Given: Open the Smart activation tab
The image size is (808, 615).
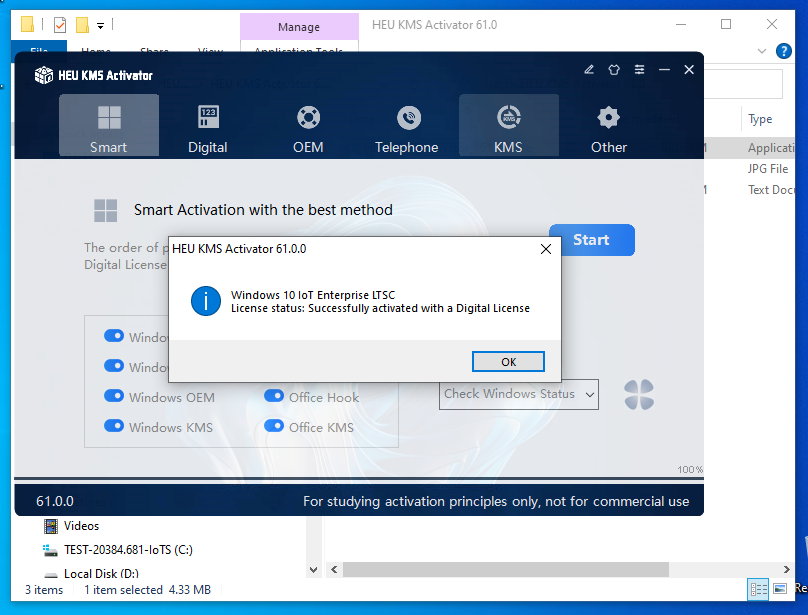Looking at the screenshot, I should point(109,125).
